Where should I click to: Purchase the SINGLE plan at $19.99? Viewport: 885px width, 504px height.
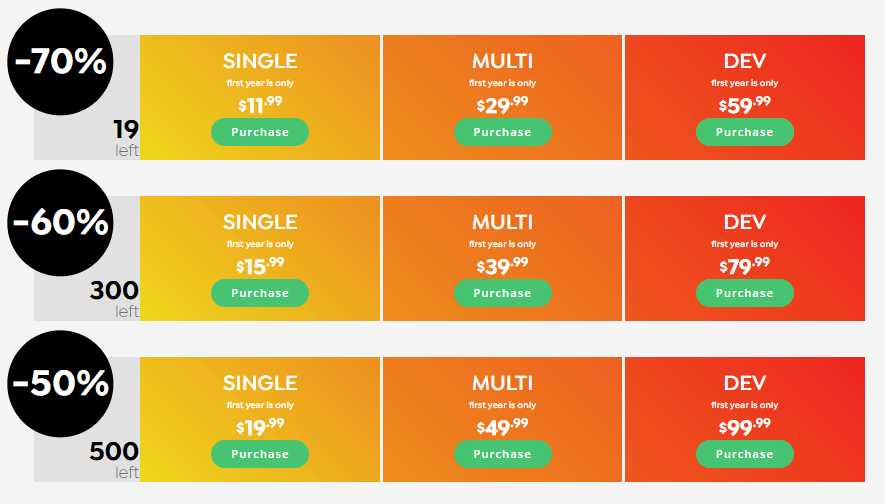coord(260,454)
